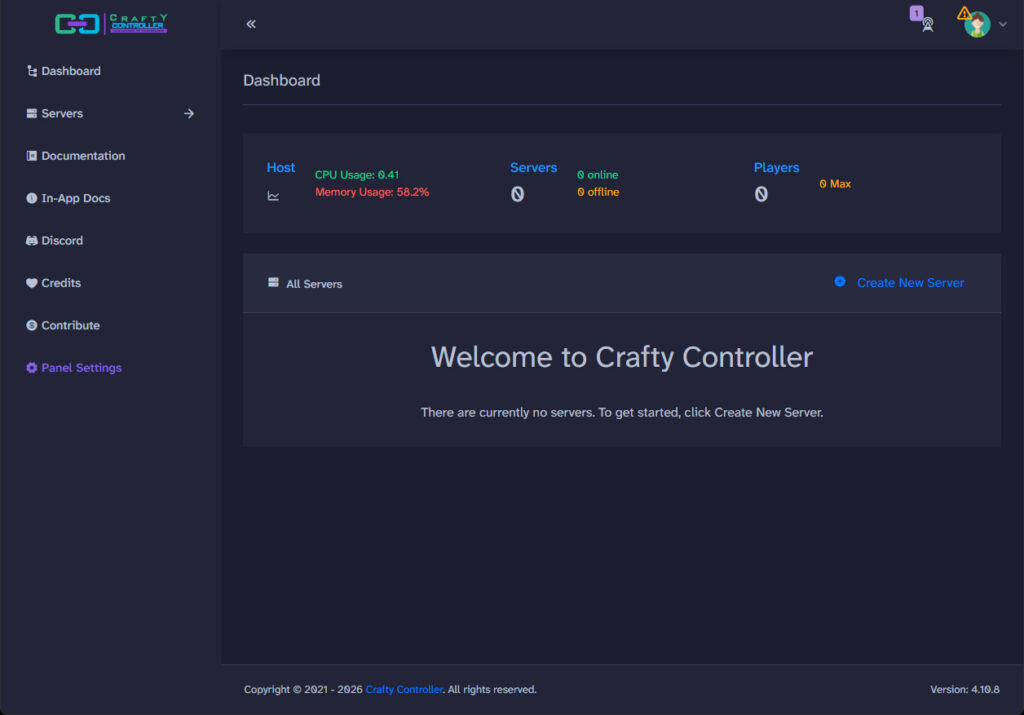Open the user avatar menu
The width and height of the screenshot is (1024, 715).
point(977,25)
